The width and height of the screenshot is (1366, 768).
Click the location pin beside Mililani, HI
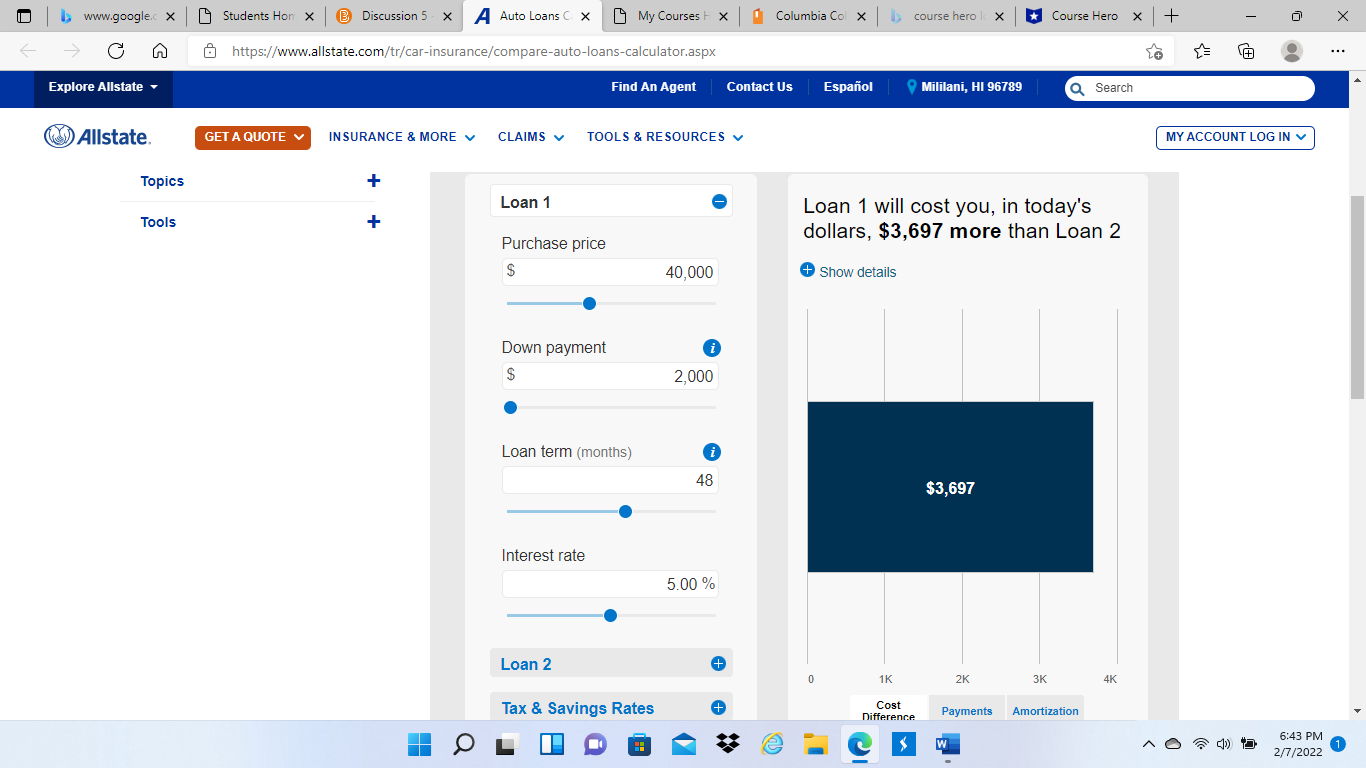tap(911, 87)
